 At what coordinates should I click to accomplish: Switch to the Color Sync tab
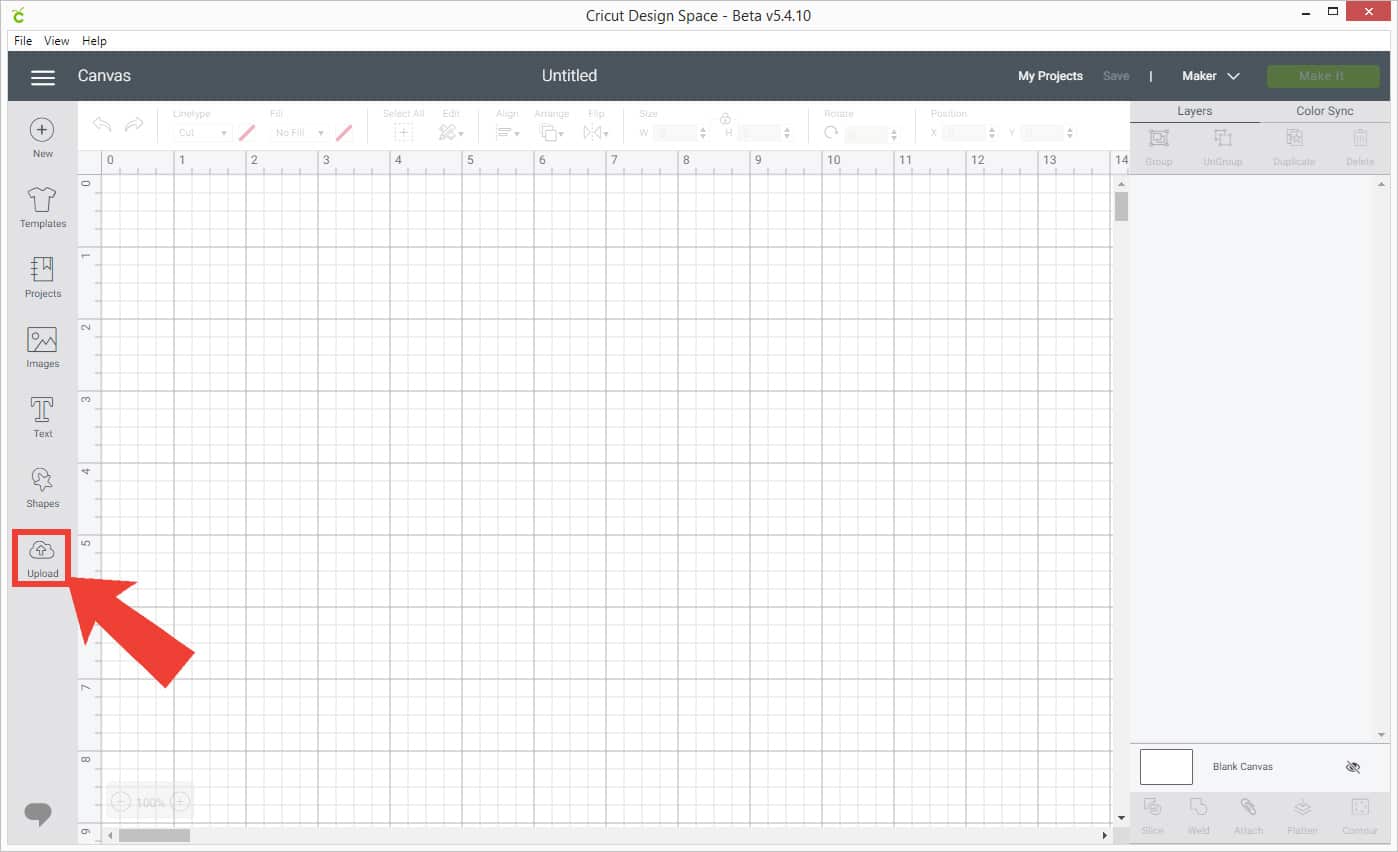(x=1325, y=111)
